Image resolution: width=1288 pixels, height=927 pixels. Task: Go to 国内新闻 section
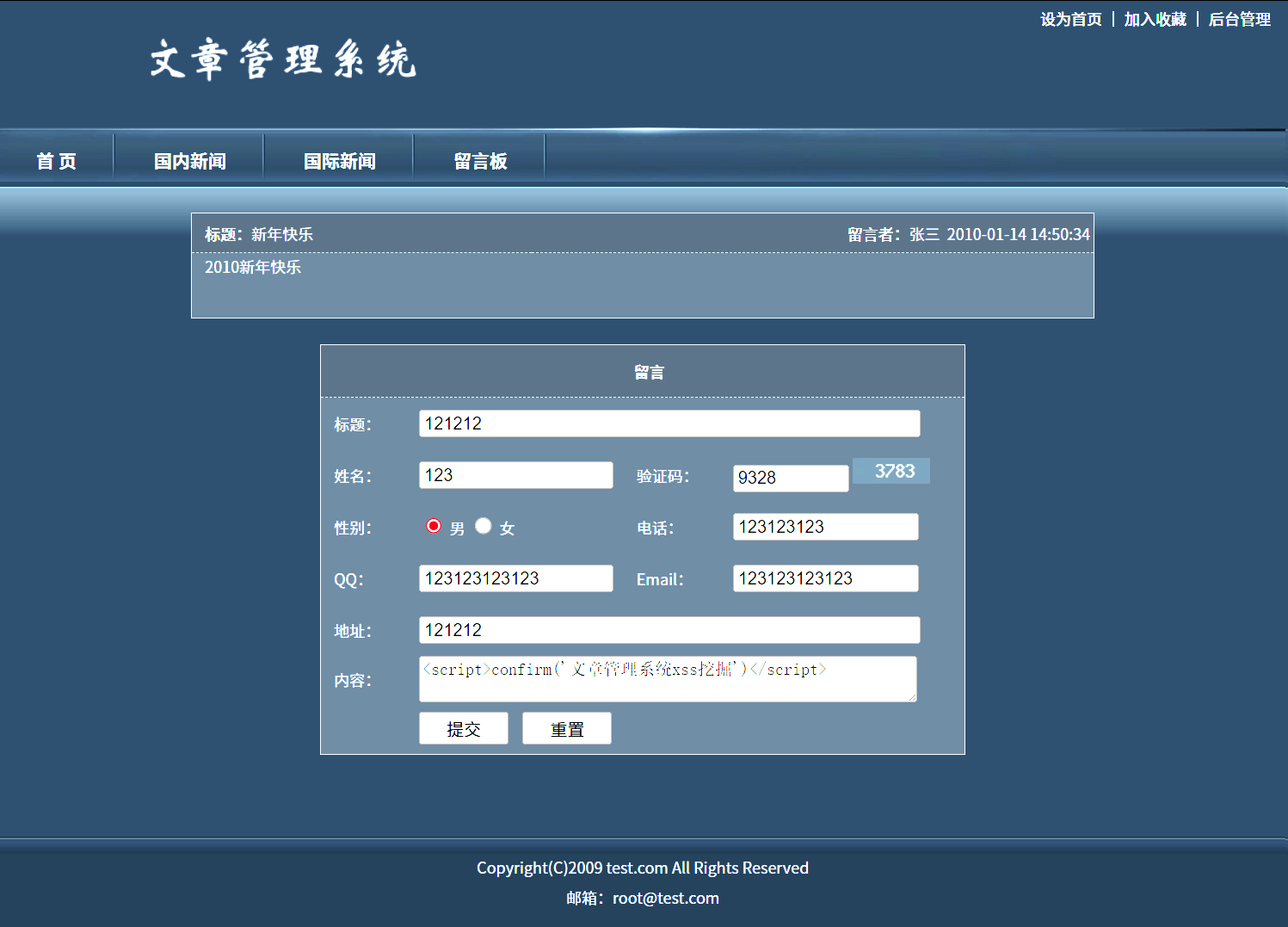189,161
